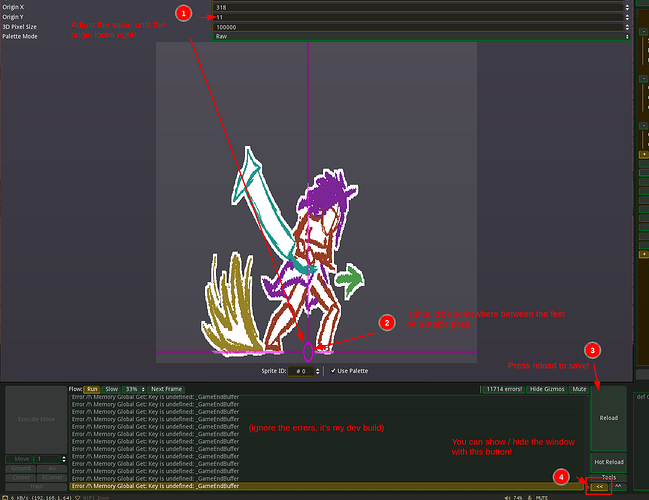Click the Next Frame button
Viewport: 649px width, 500px height.
[x=166, y=389]
